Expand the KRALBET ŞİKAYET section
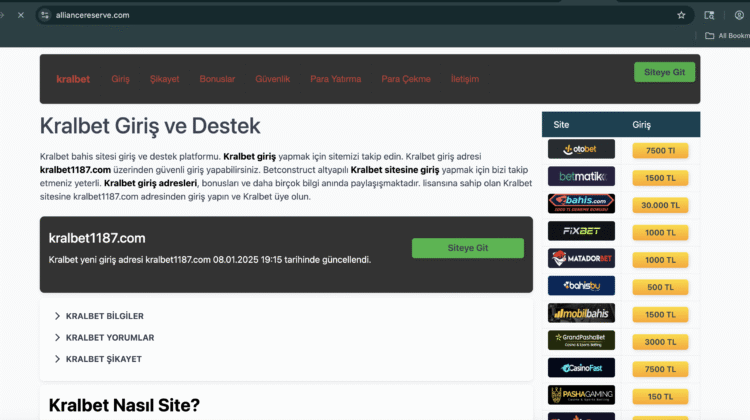The width and height of the screenshot is (750, 420). click(103, 359)
